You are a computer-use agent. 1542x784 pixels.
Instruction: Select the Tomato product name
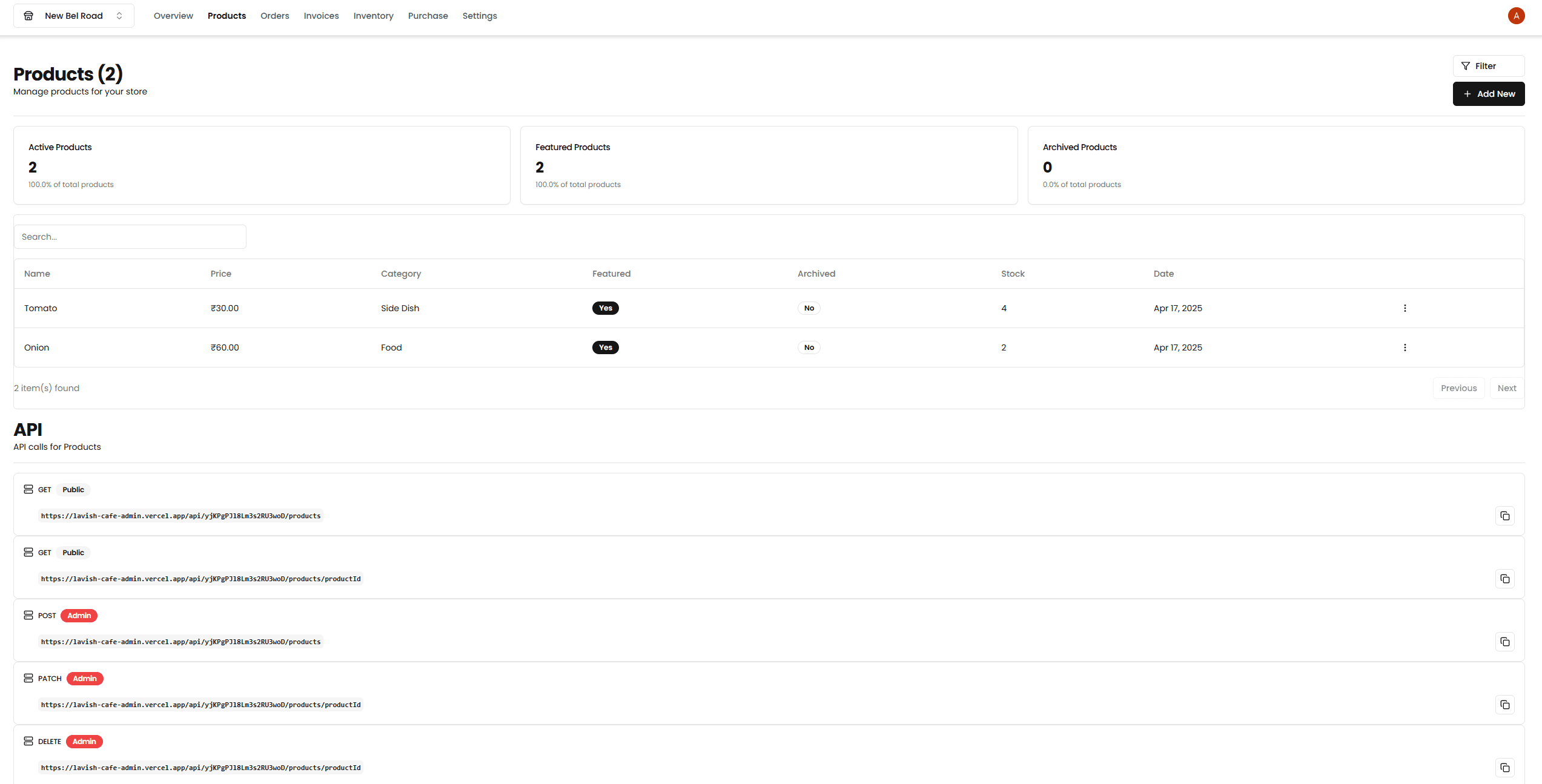coord(41,308)
